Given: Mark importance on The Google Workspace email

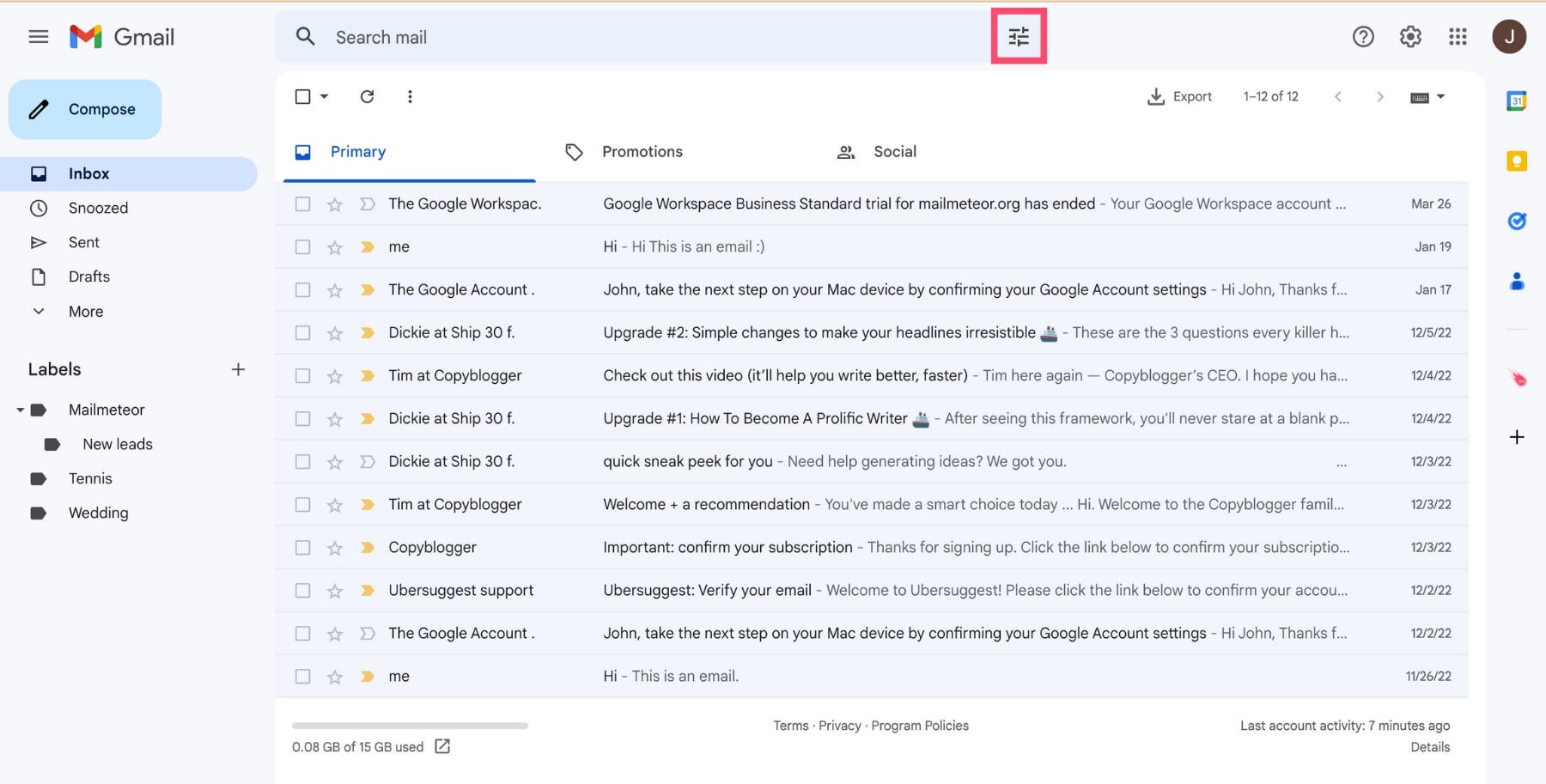Looking at the screenshot, I should click(x=368, y=204).
